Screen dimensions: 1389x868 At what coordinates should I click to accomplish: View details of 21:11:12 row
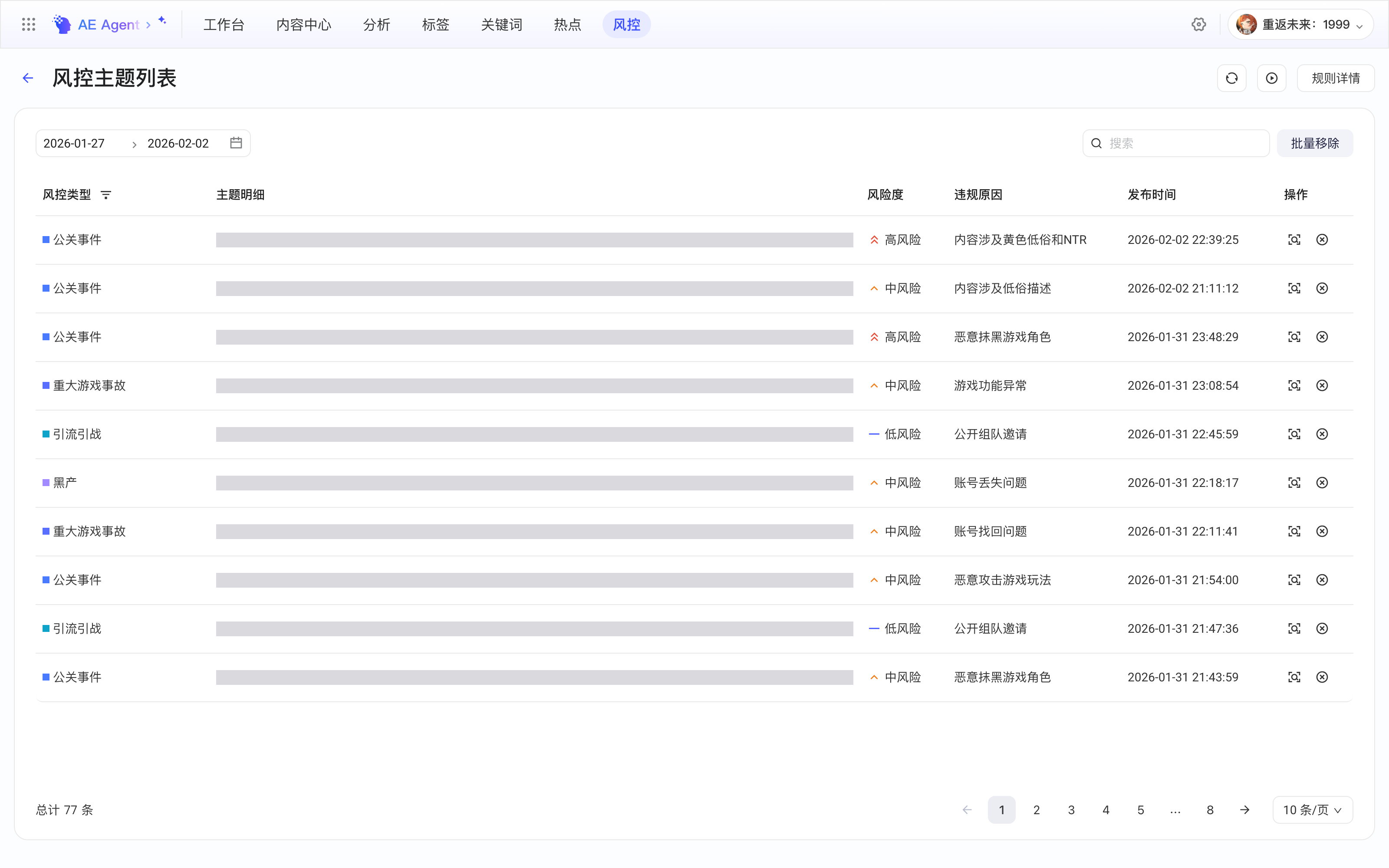point(1294,288)
